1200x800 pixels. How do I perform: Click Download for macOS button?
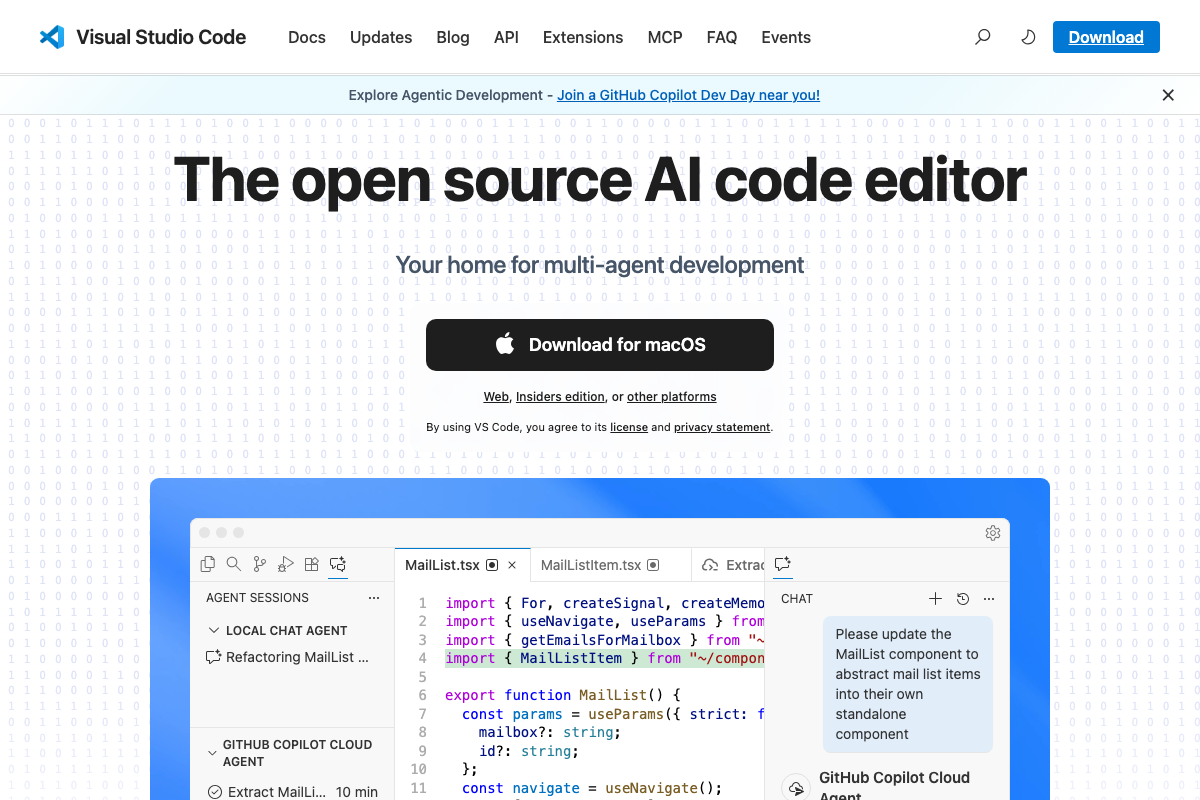pos(600,345)
